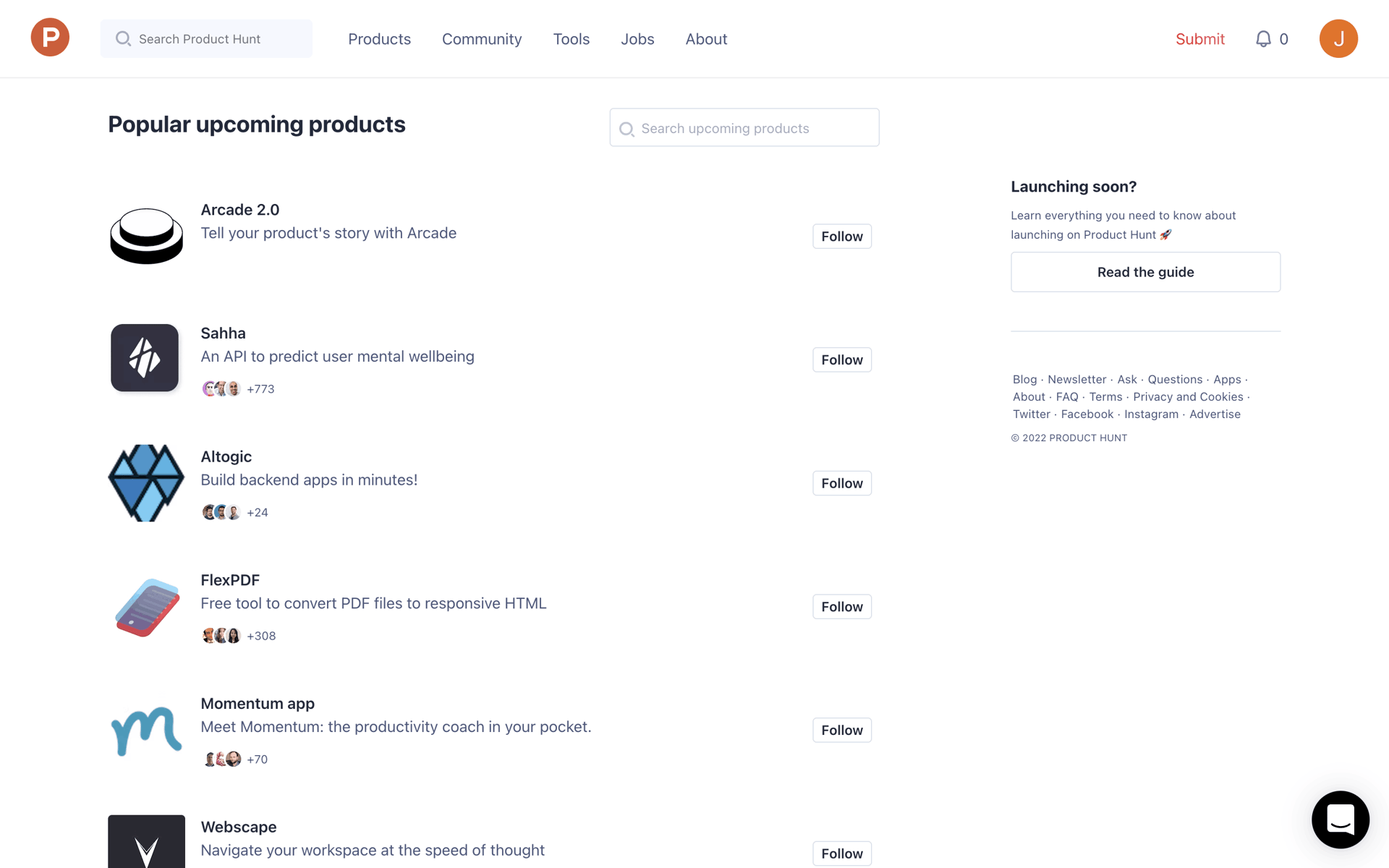Open the Webscape title link
The image size is (1389, 868).
[239, 827]
